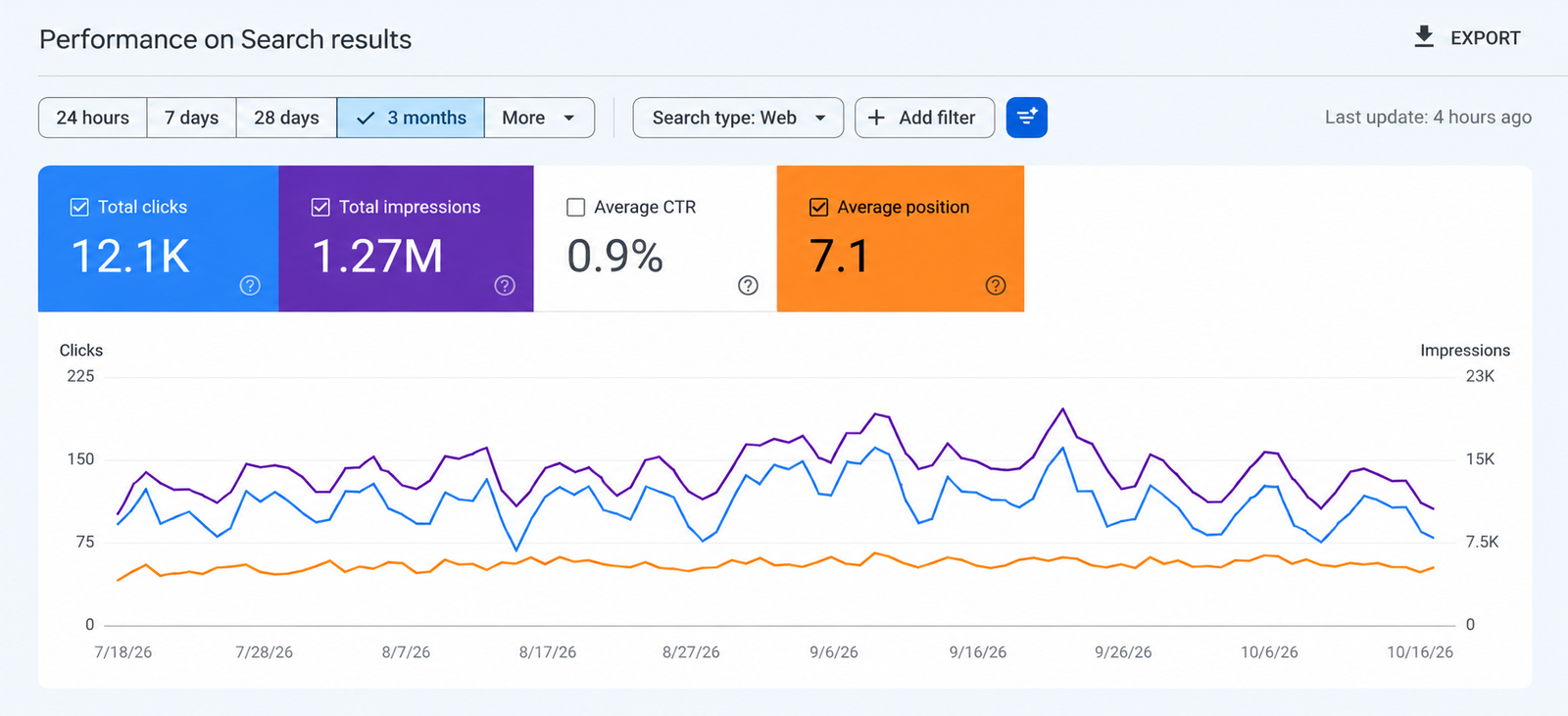
Task: Click the 75 clicks axis value
Action: (85, 542)
